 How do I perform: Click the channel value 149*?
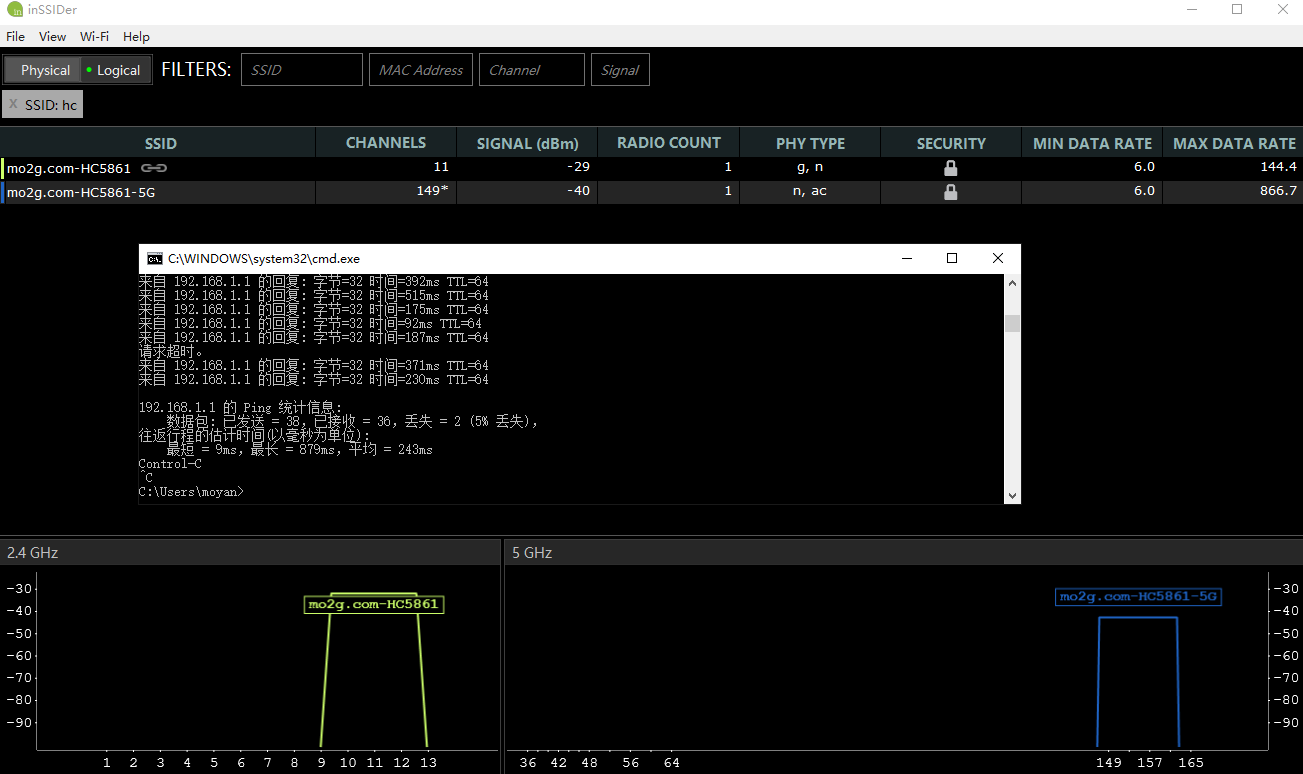point(432,191)
